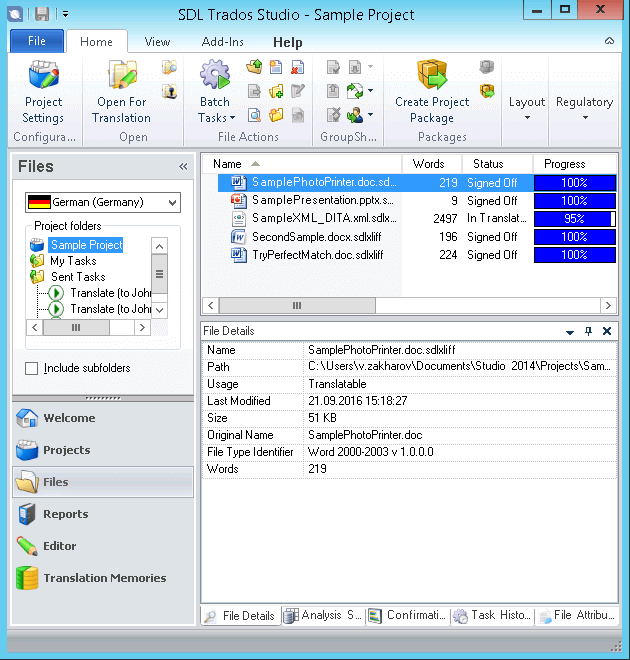Select My Tasks folder
630x660 pixels.
click(73, 261)
